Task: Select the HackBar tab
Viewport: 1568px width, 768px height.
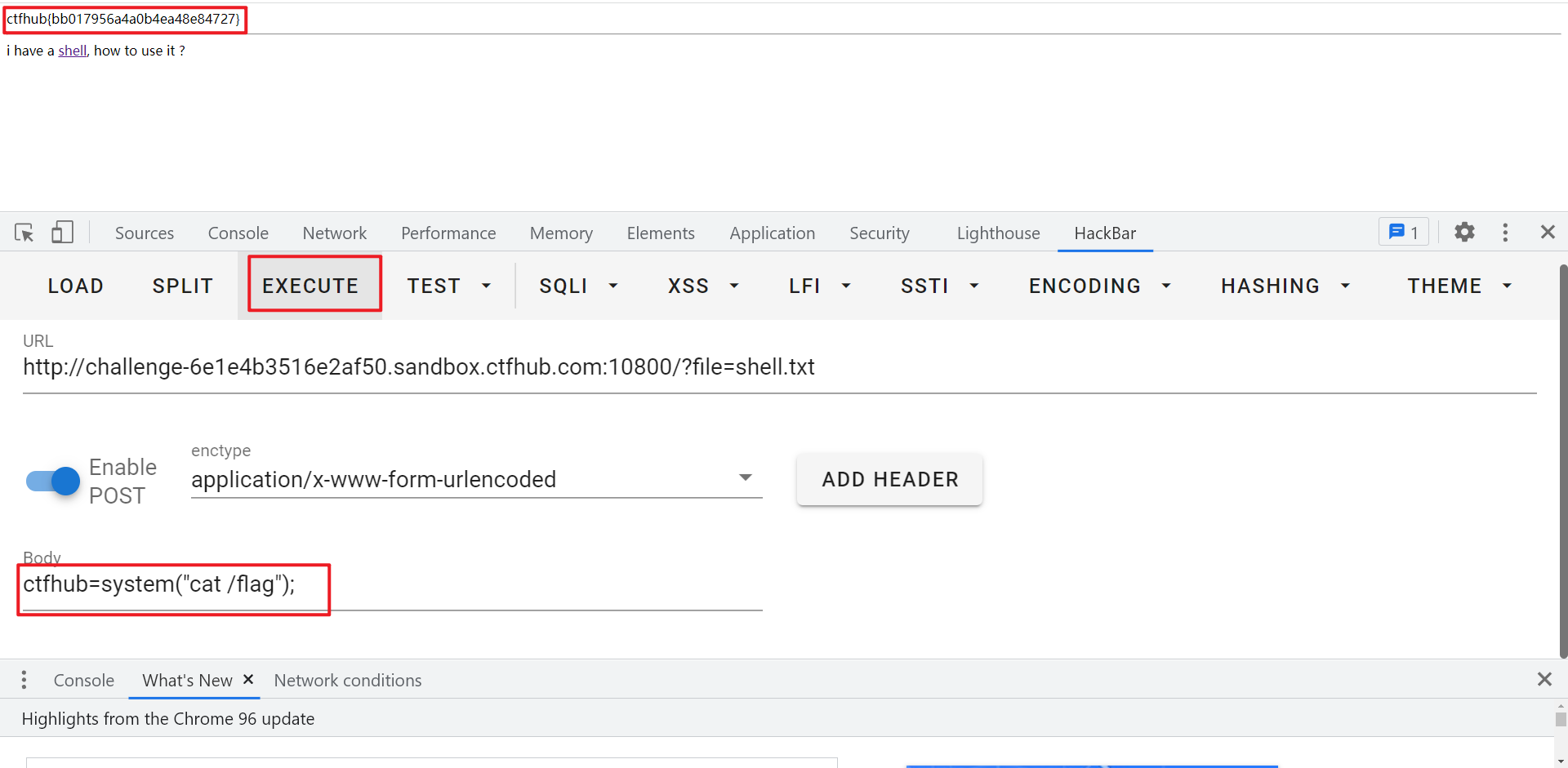Action: tap(1104, 233)
